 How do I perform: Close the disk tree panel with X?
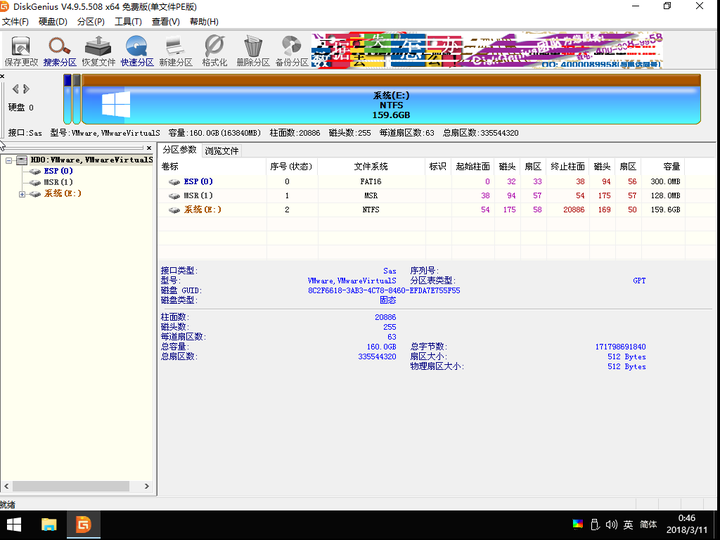[149, 148]
